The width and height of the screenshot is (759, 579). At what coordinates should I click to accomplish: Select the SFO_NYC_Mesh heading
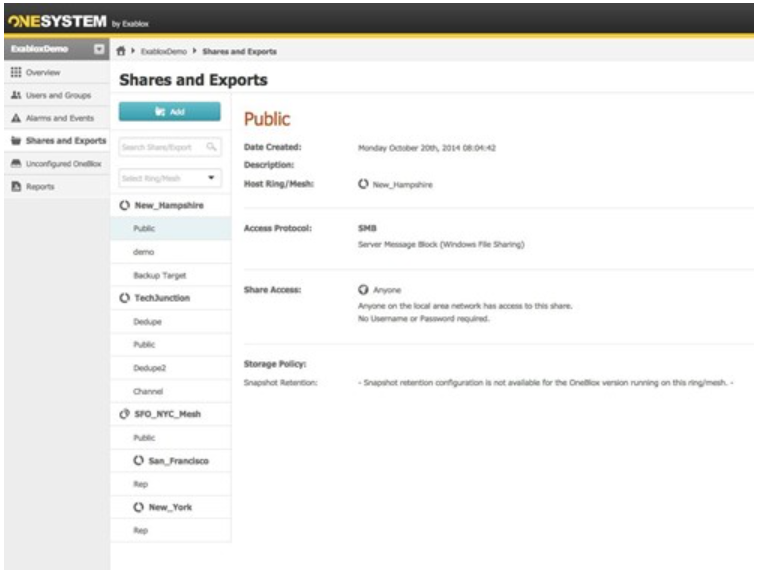(167, 414)
